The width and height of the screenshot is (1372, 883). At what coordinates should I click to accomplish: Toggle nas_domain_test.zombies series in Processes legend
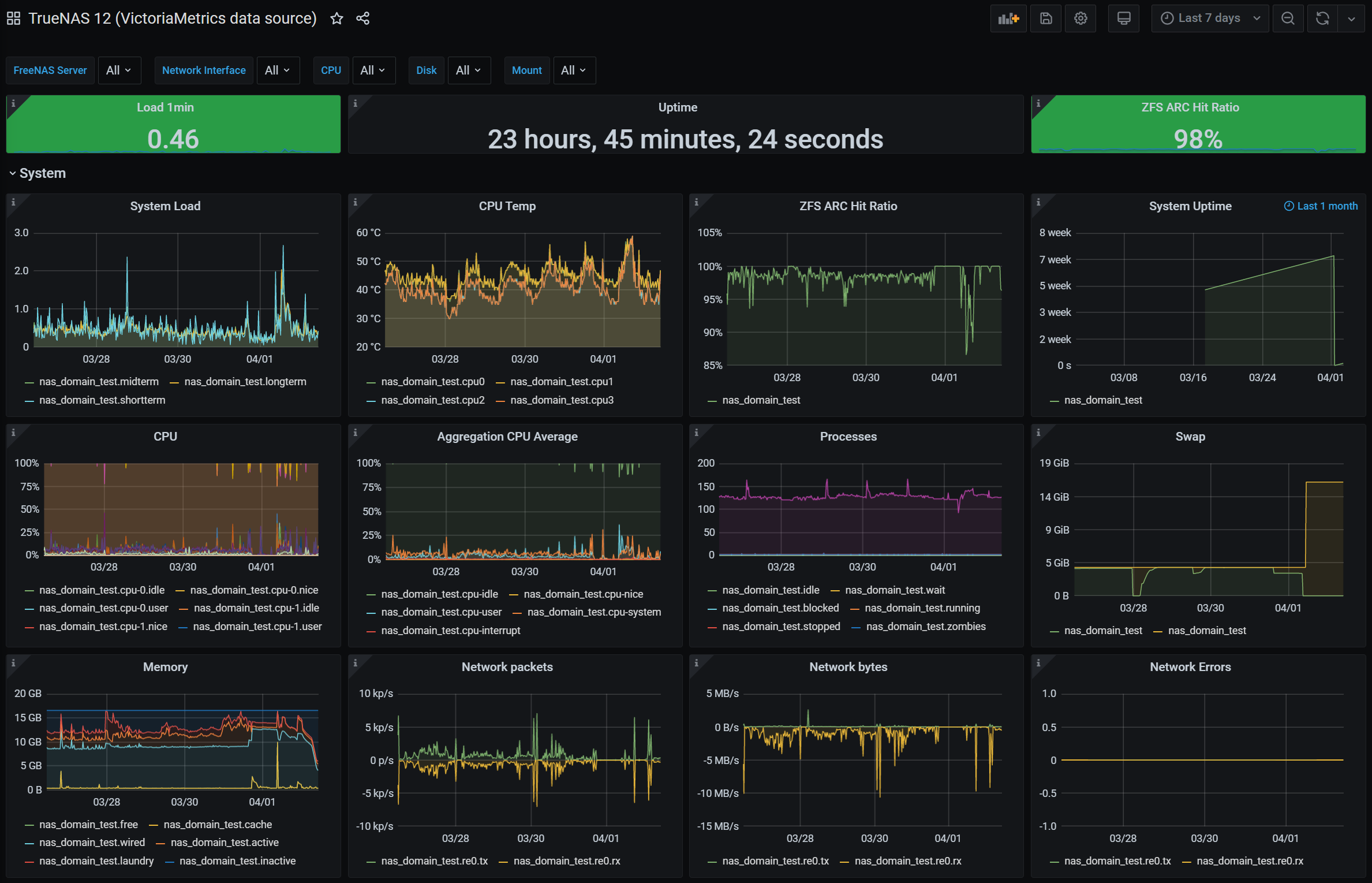point(925,626)
